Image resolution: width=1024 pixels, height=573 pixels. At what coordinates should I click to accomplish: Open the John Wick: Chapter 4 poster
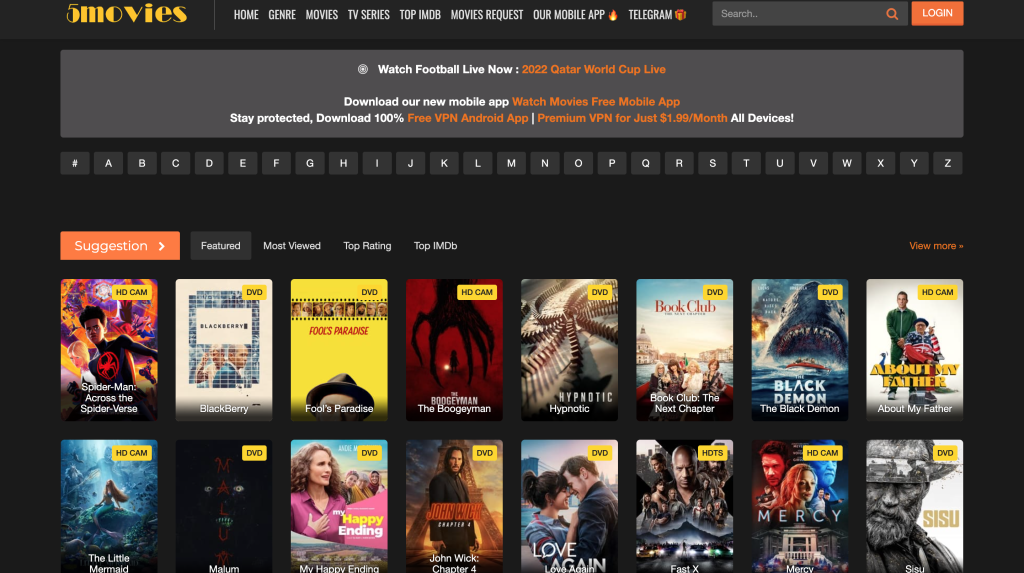tap(455, 506)
